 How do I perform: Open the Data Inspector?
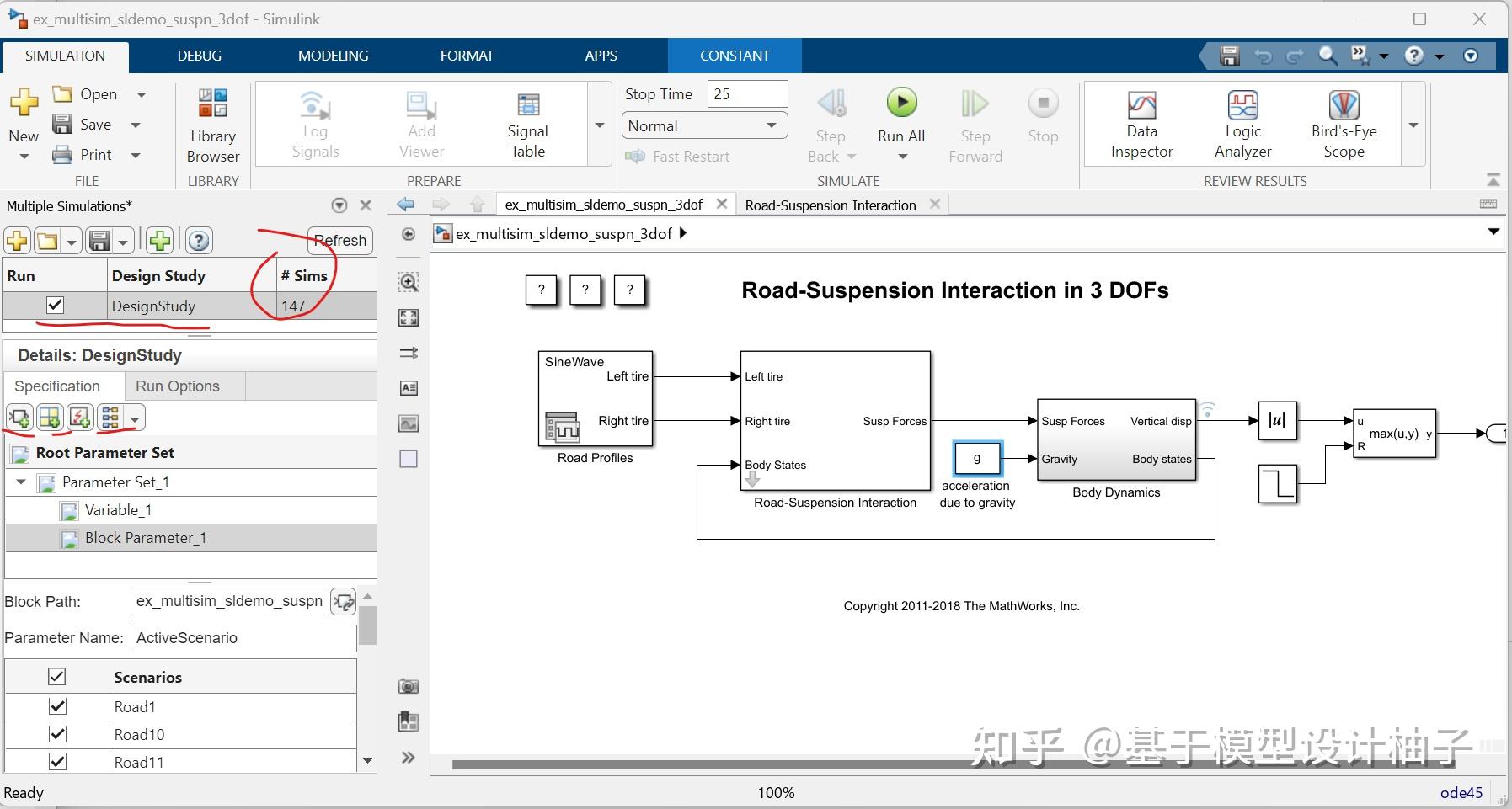1141,122
